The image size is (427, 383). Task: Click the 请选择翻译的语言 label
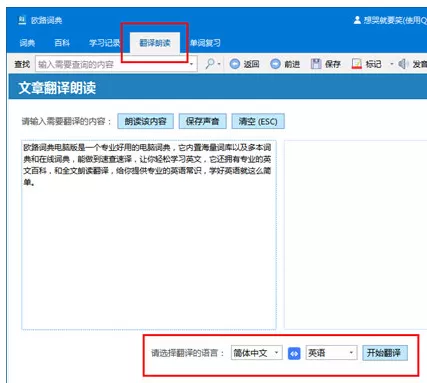pyautogui.click(x=188, y=353)
